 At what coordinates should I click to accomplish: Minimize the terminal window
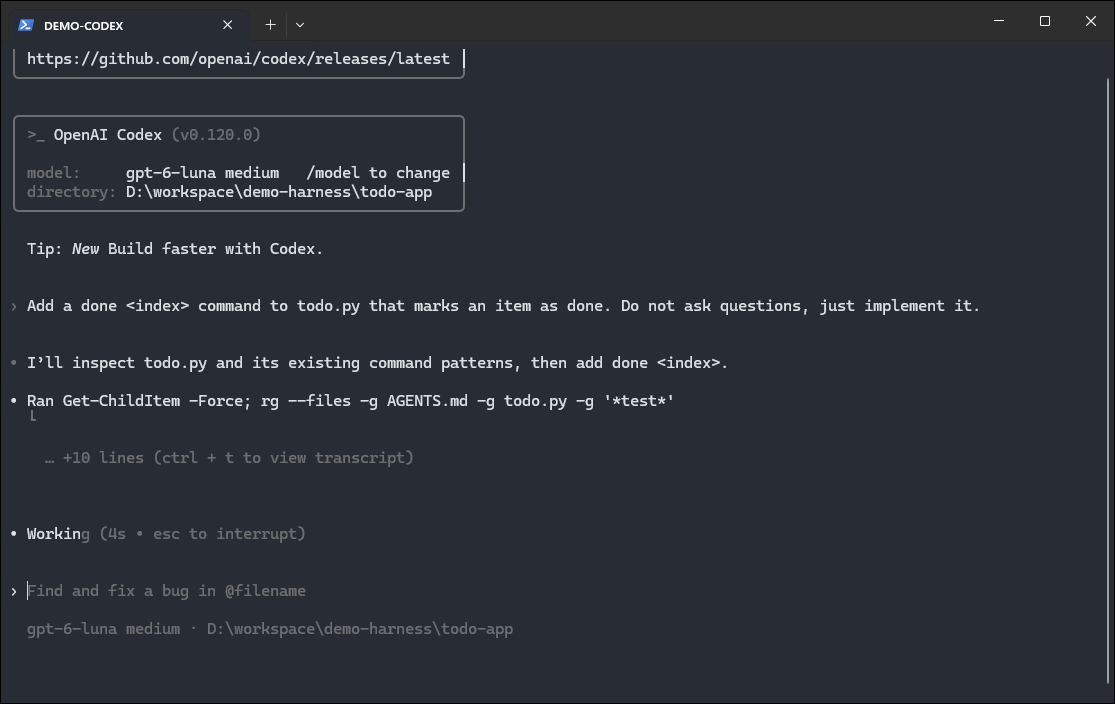(x=999, y=21)
